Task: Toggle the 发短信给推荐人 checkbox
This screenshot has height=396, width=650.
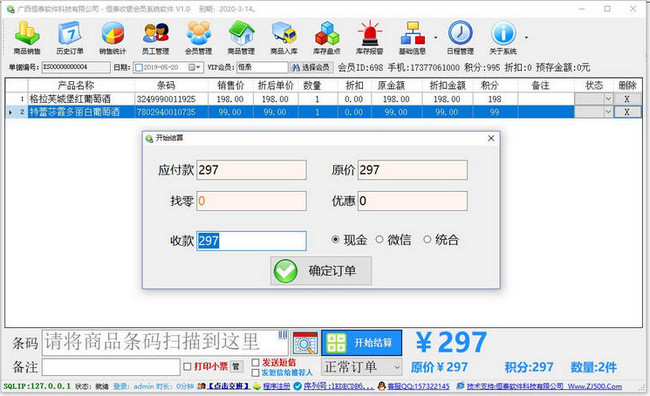Action: pos(255,372)
